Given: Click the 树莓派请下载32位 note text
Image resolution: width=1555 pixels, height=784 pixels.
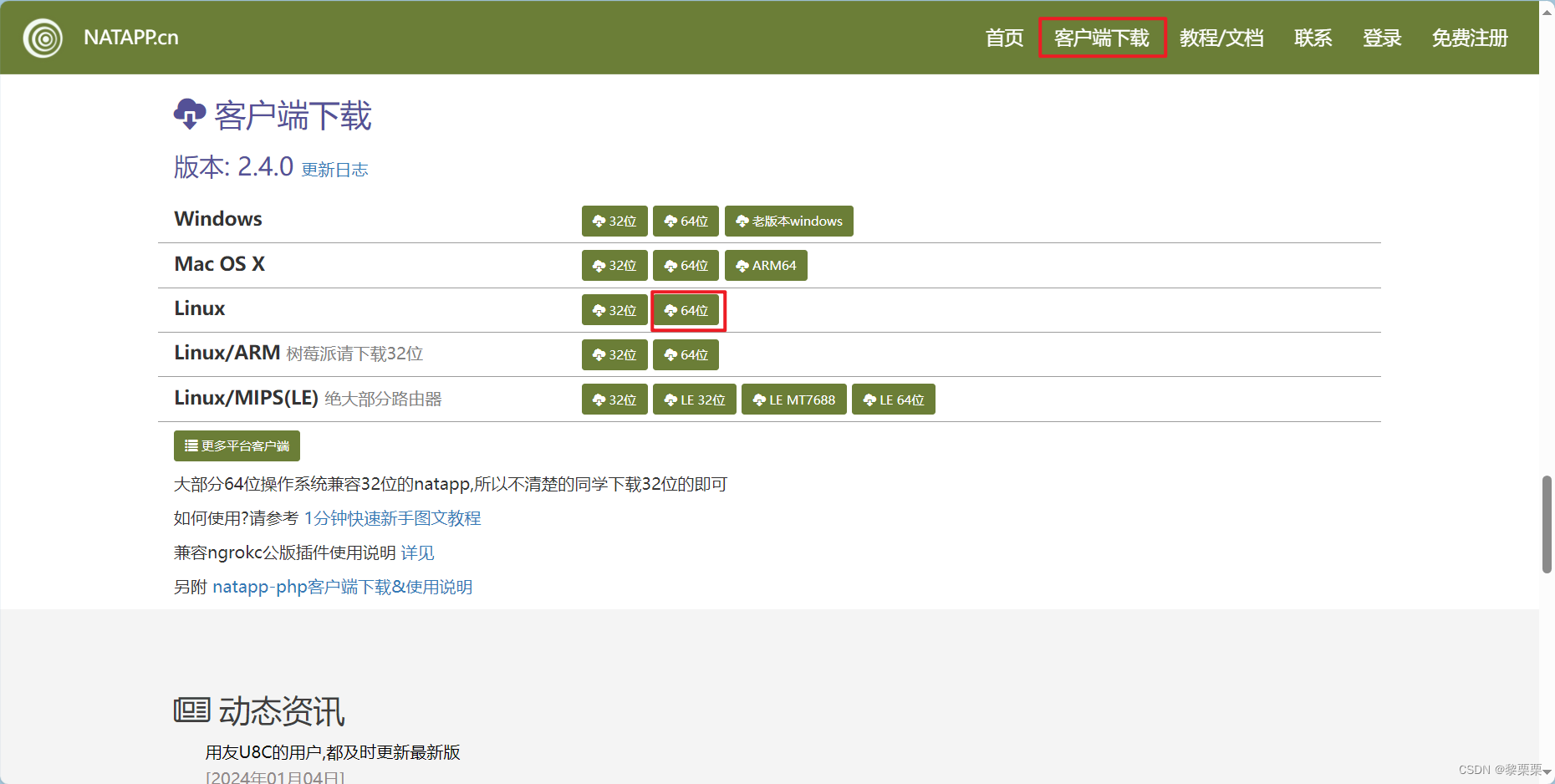Looking at the screenshot, I should [x=354, y=354].
